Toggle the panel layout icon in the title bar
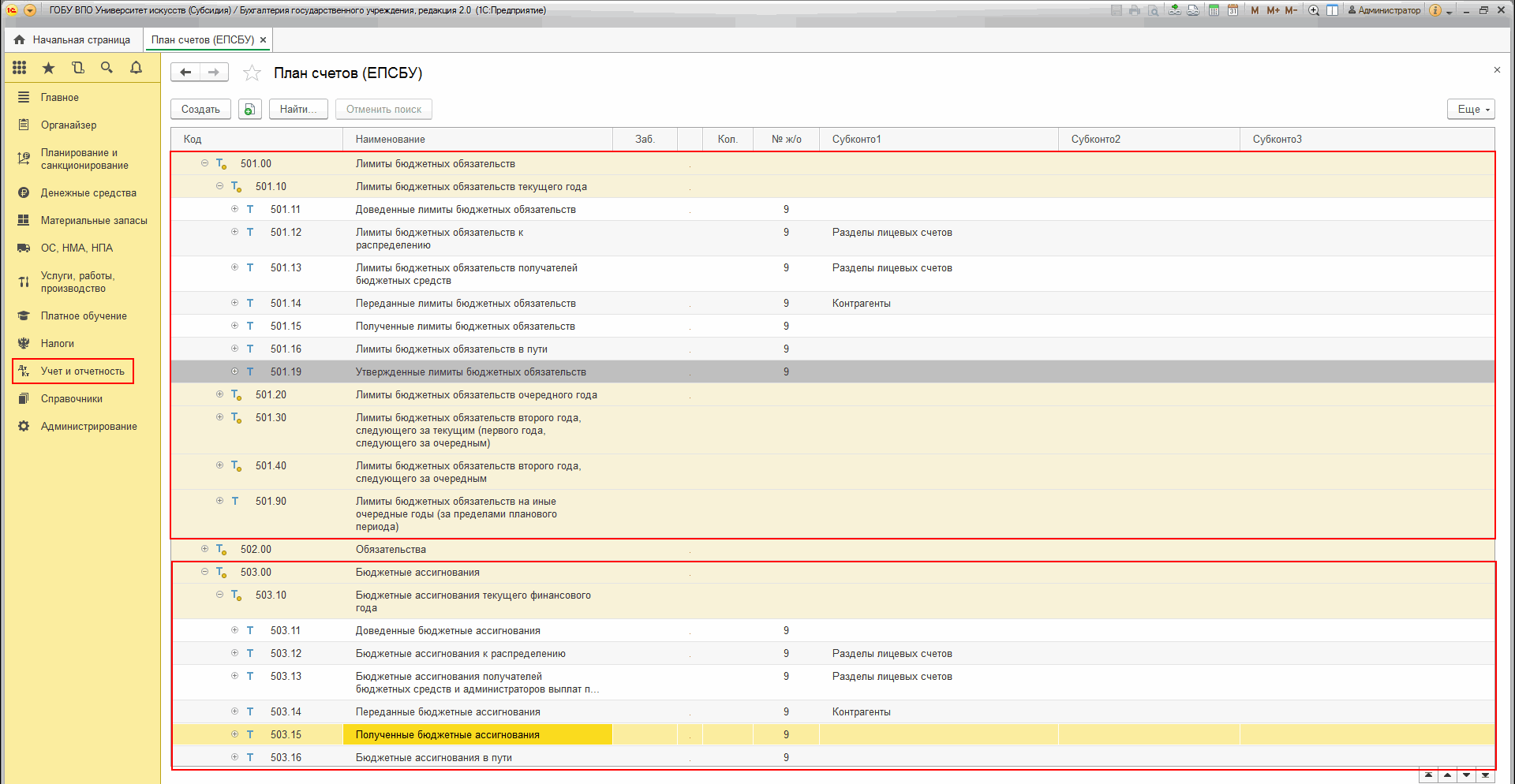This screenshot has width=1515, height=784. pos(1332,10)
